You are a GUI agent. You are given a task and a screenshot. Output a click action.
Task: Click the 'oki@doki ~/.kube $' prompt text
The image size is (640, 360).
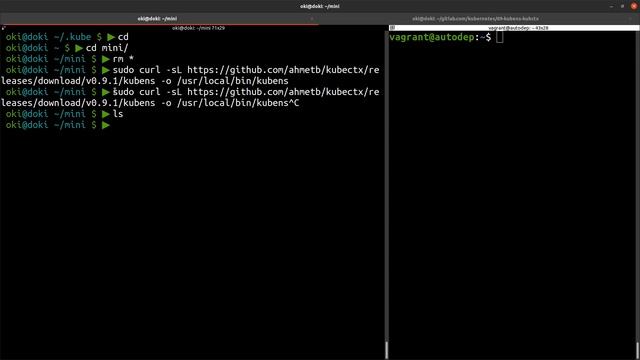pyautogui.click(x=54, y=37)
